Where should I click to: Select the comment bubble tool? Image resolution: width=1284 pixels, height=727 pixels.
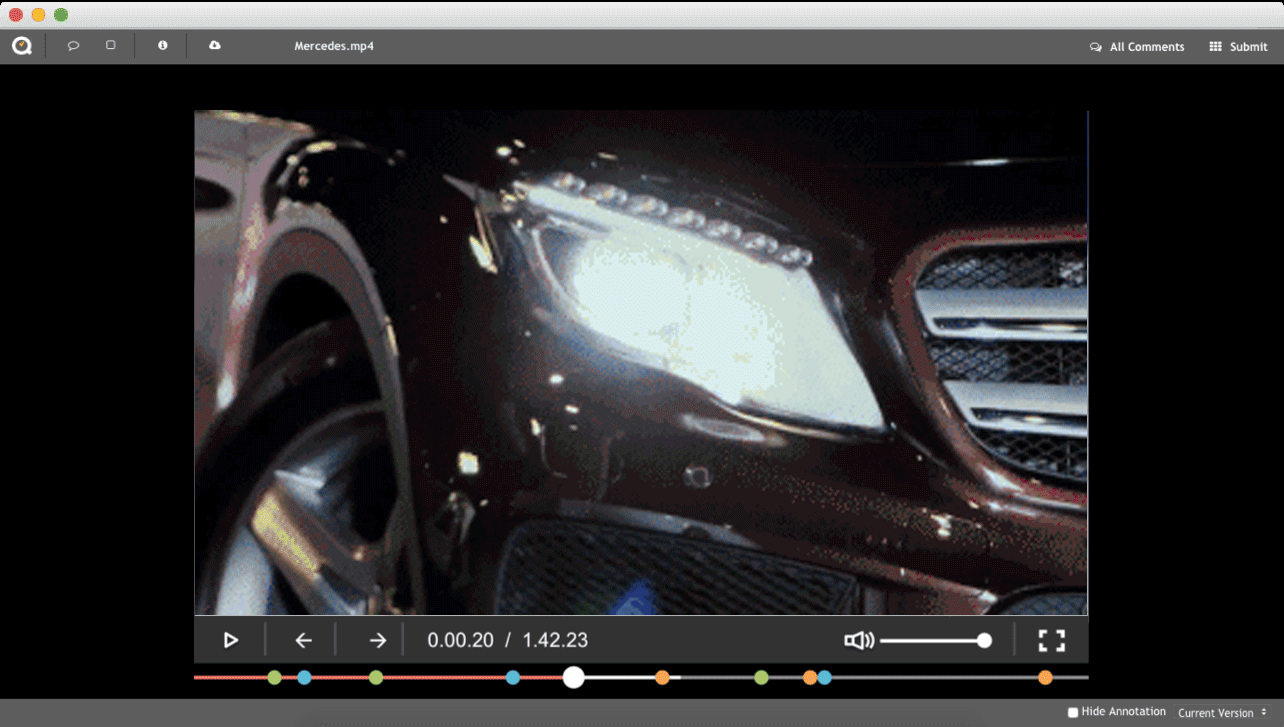[73, 46]
